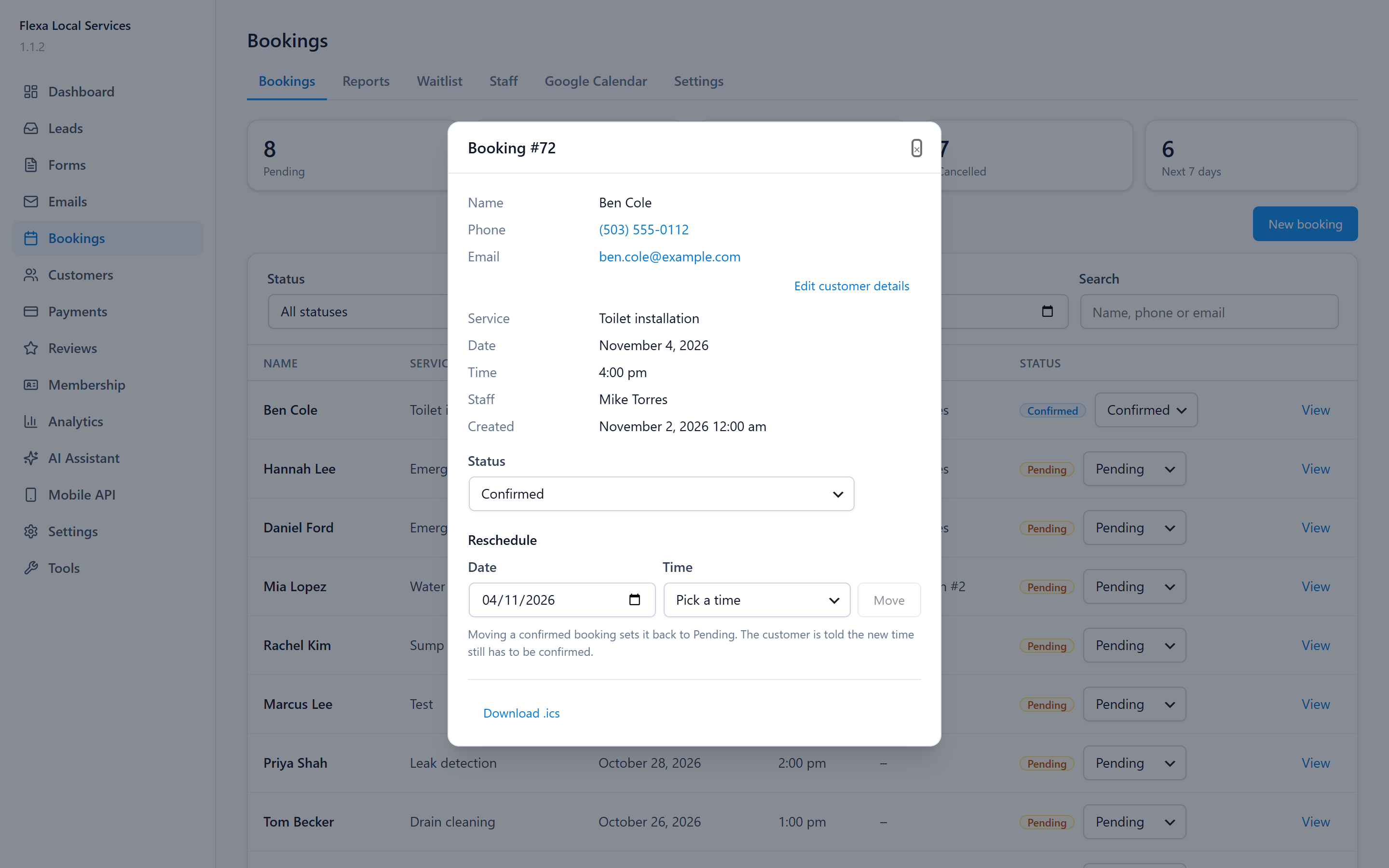Click the AI Assistant sparkle icon
Image resolution: width=1389 pixels, height=868 pixels.
click(31, 458)
